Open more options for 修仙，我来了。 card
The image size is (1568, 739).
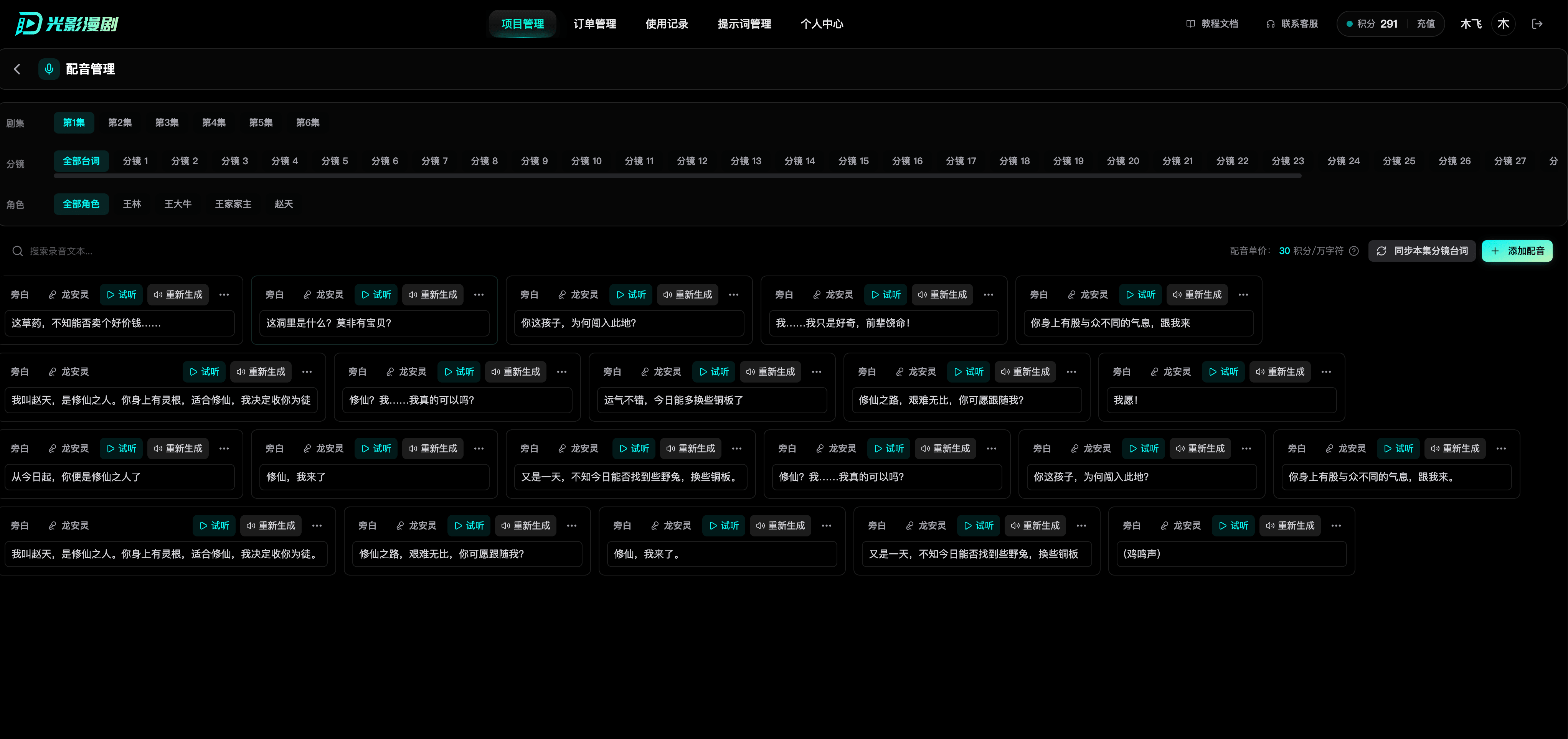pyautogui.click(x=827, y=526)
